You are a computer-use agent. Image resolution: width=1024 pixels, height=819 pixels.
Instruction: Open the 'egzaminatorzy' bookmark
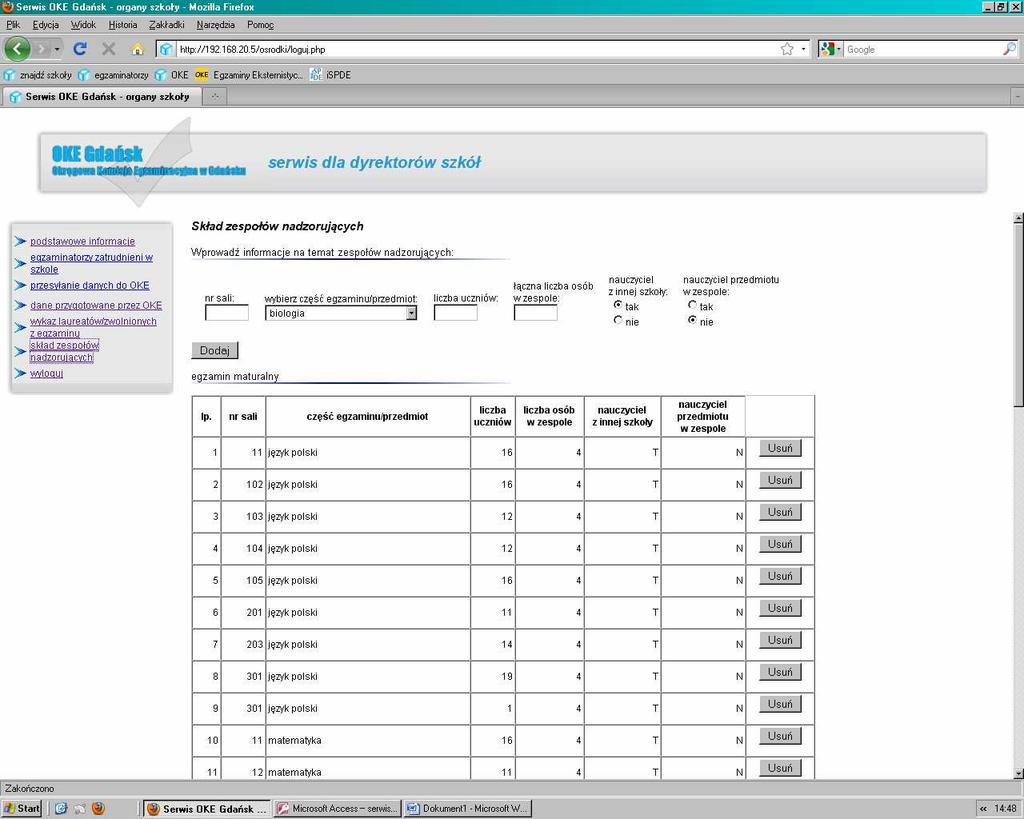coord(113,75)
